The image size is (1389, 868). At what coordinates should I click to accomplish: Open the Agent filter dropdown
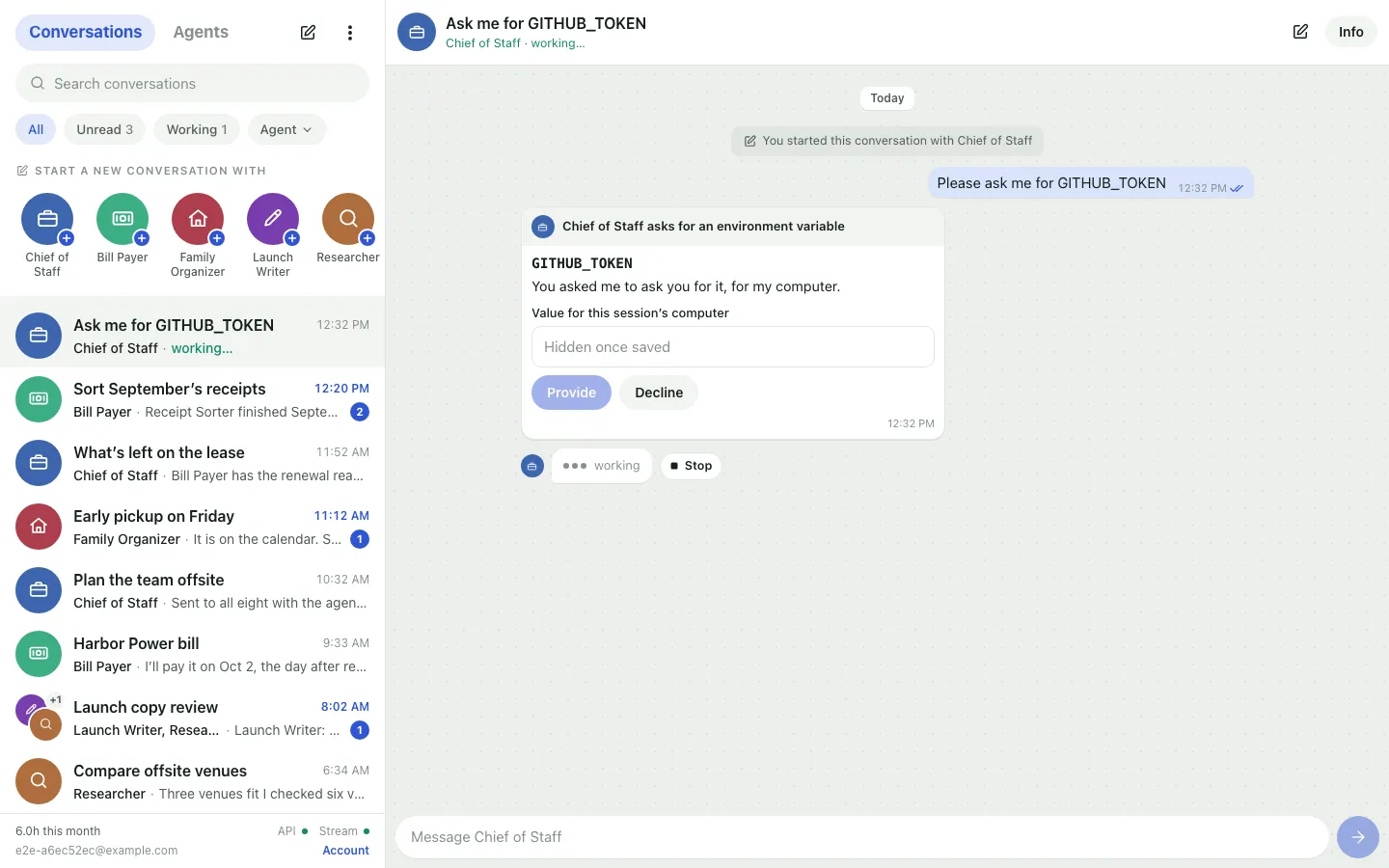[286, 129]
